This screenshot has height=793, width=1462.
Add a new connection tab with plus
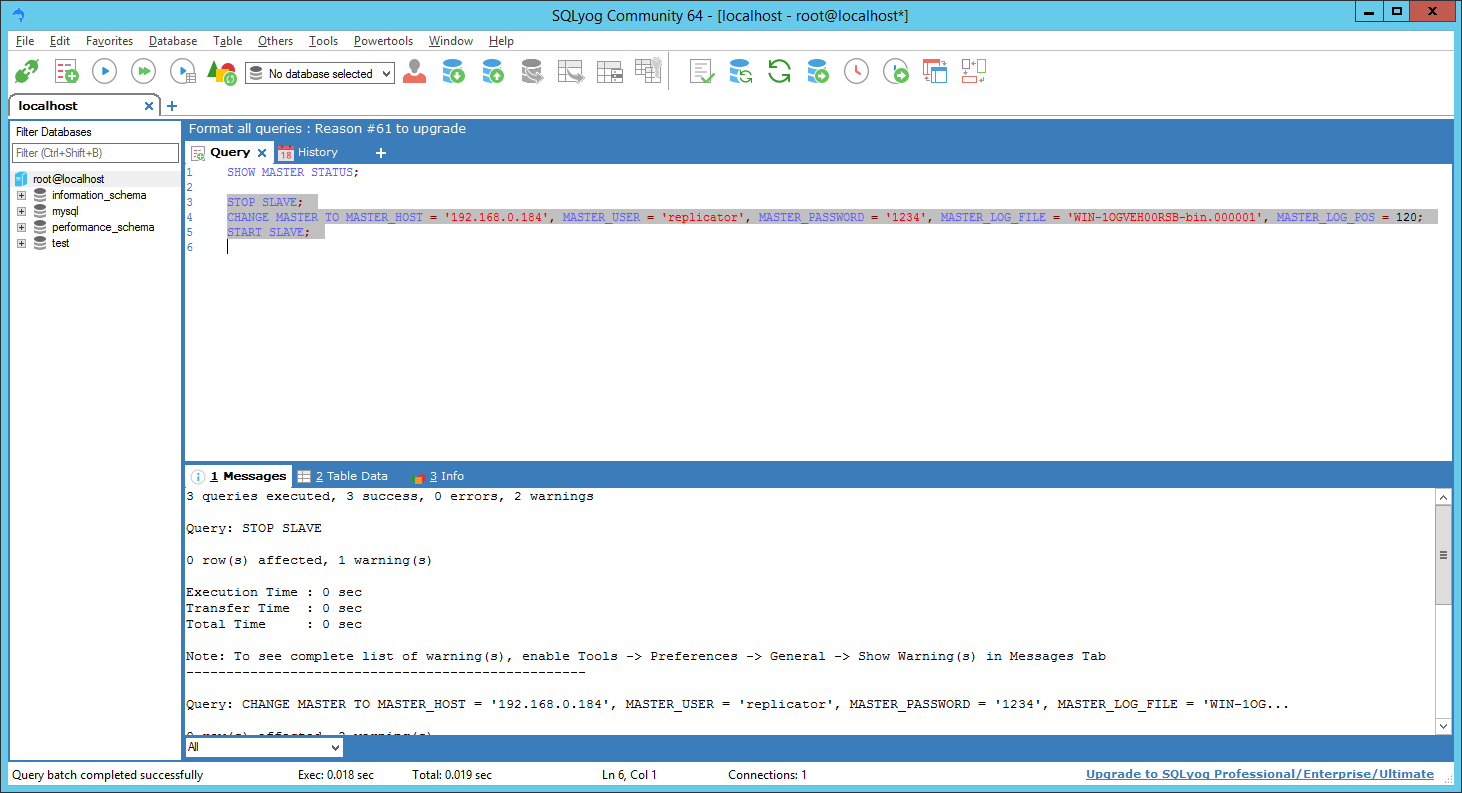click(172, 106)
